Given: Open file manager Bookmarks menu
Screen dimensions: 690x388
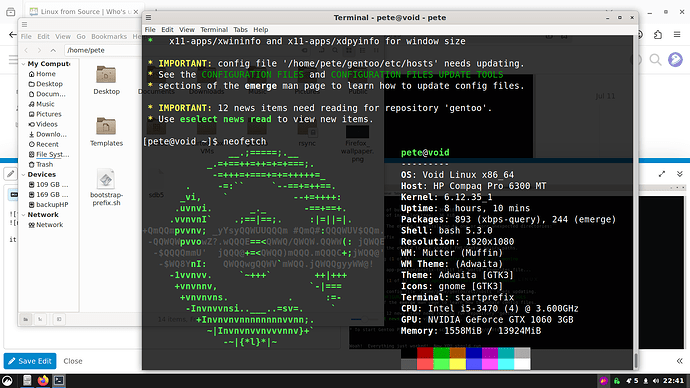Looking at the screenshot, I should point(109,37).
